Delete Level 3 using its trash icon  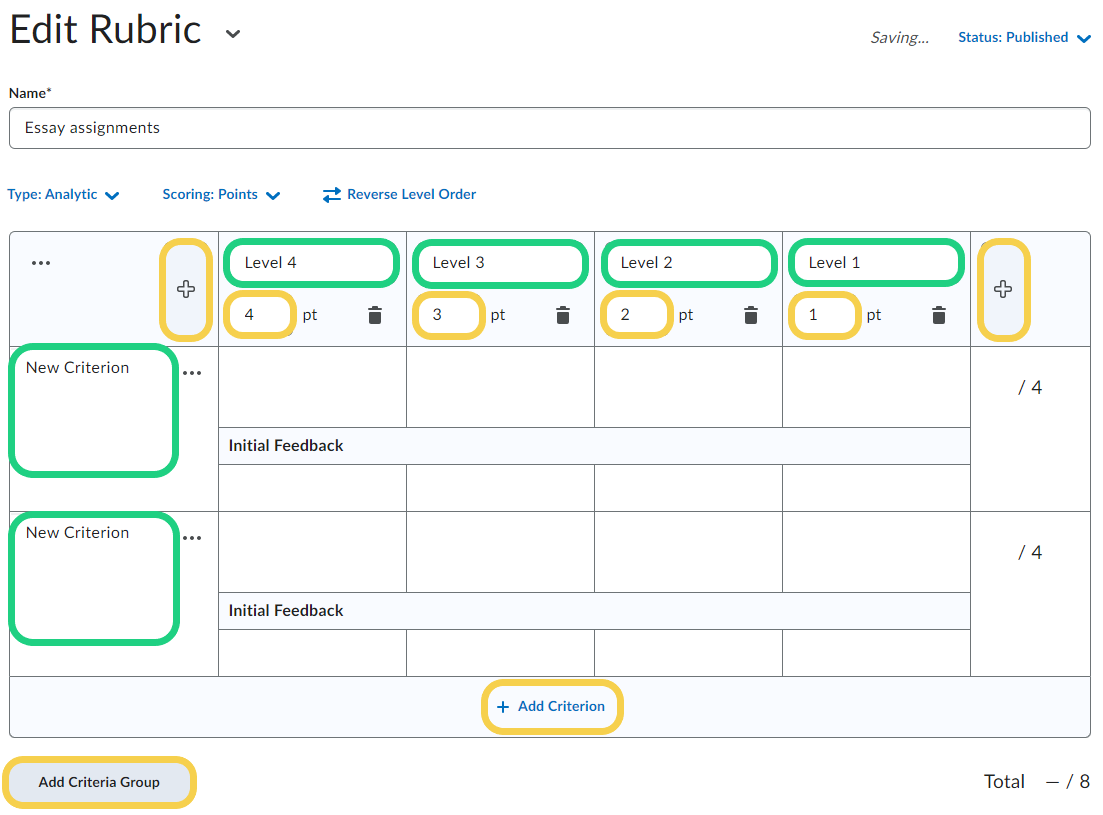click(x=563, y=315)
